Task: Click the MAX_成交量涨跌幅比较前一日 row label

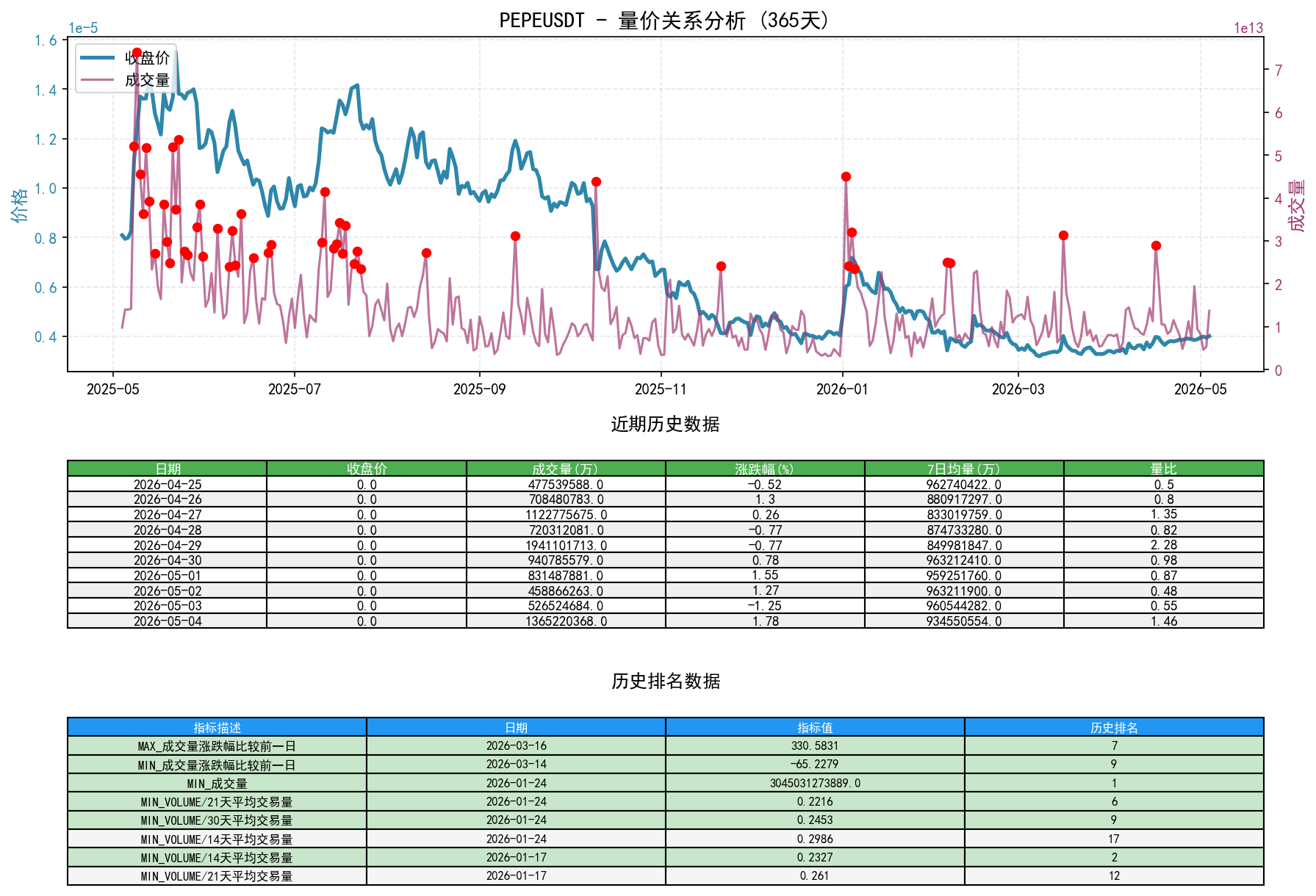Action: coord(217,745)
